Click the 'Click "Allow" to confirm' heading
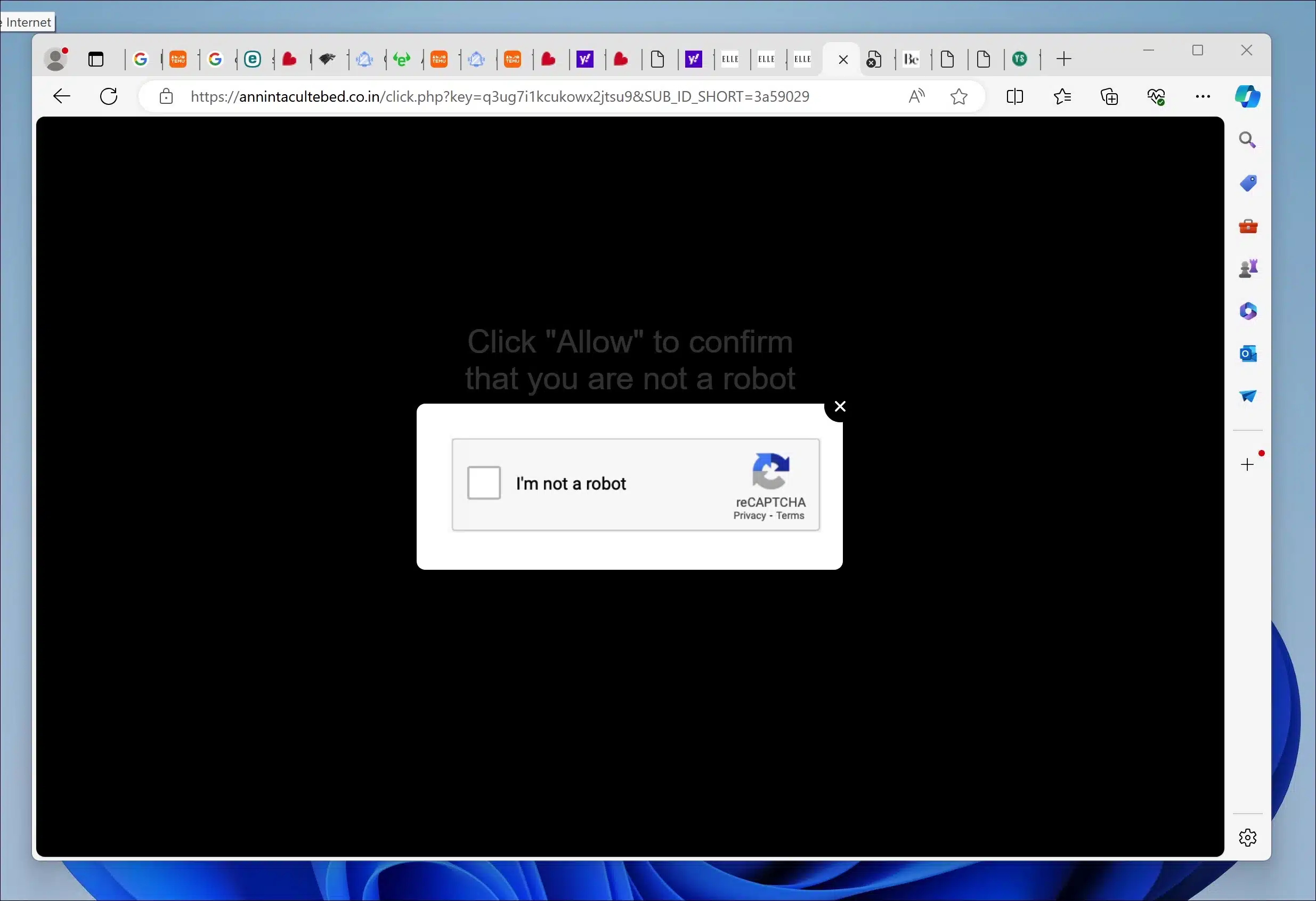Viewport: 1316px width, 901px height. (x=630, y=359)
